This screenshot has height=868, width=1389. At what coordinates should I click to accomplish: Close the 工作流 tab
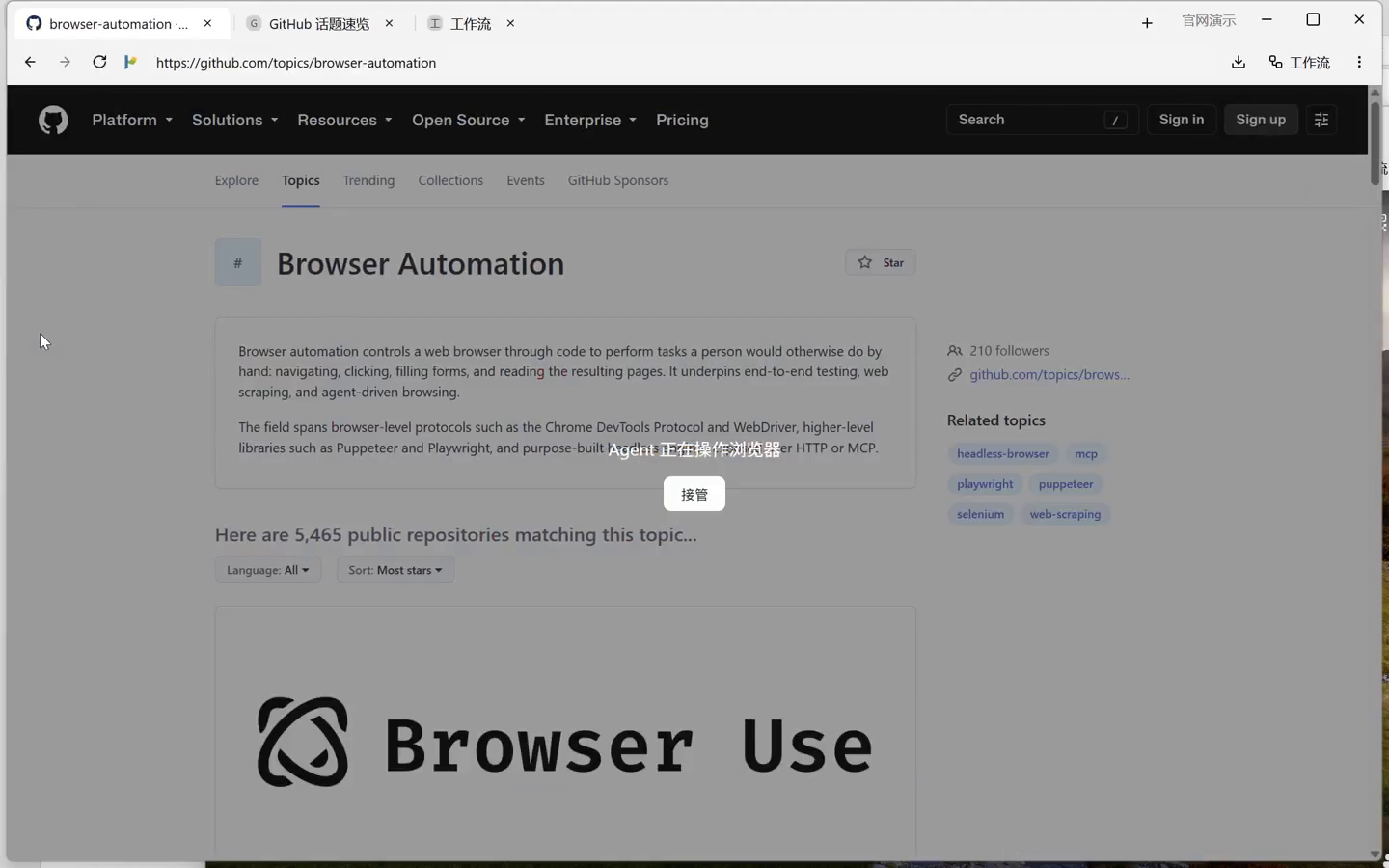click(x=510, y=23)
